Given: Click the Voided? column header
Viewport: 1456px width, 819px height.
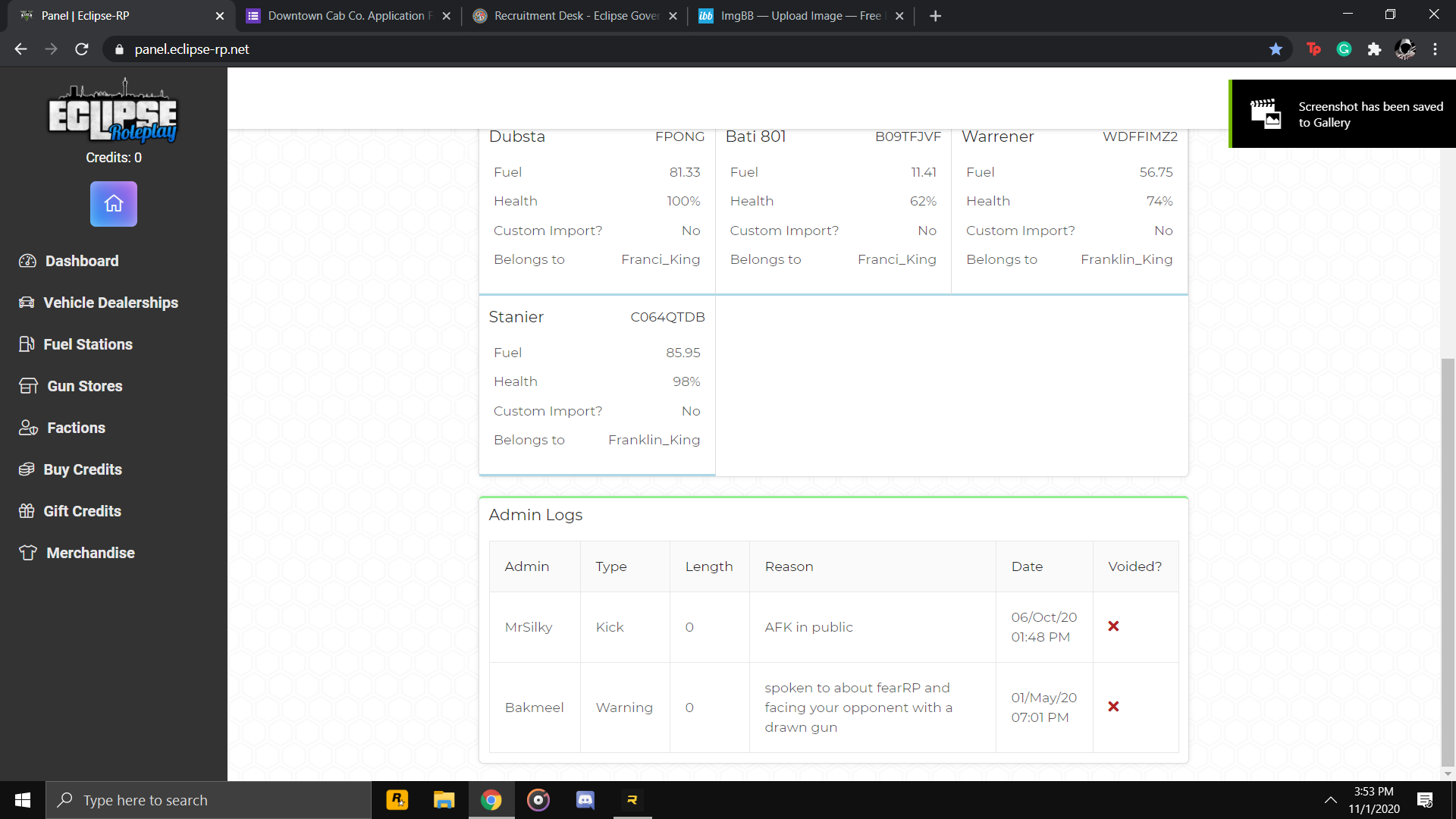Looking at the screenshot, I should [1135, 566].
